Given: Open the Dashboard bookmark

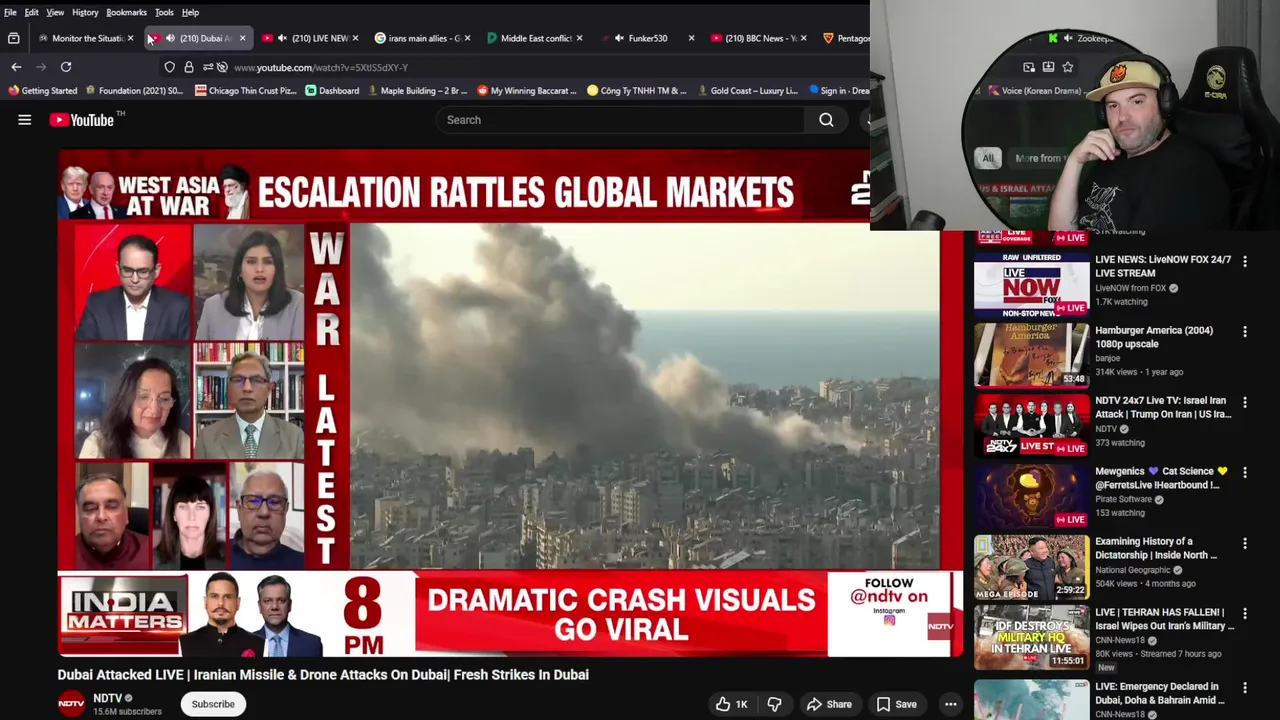Looking at the screenshot, I should click(x=332, y=90).
